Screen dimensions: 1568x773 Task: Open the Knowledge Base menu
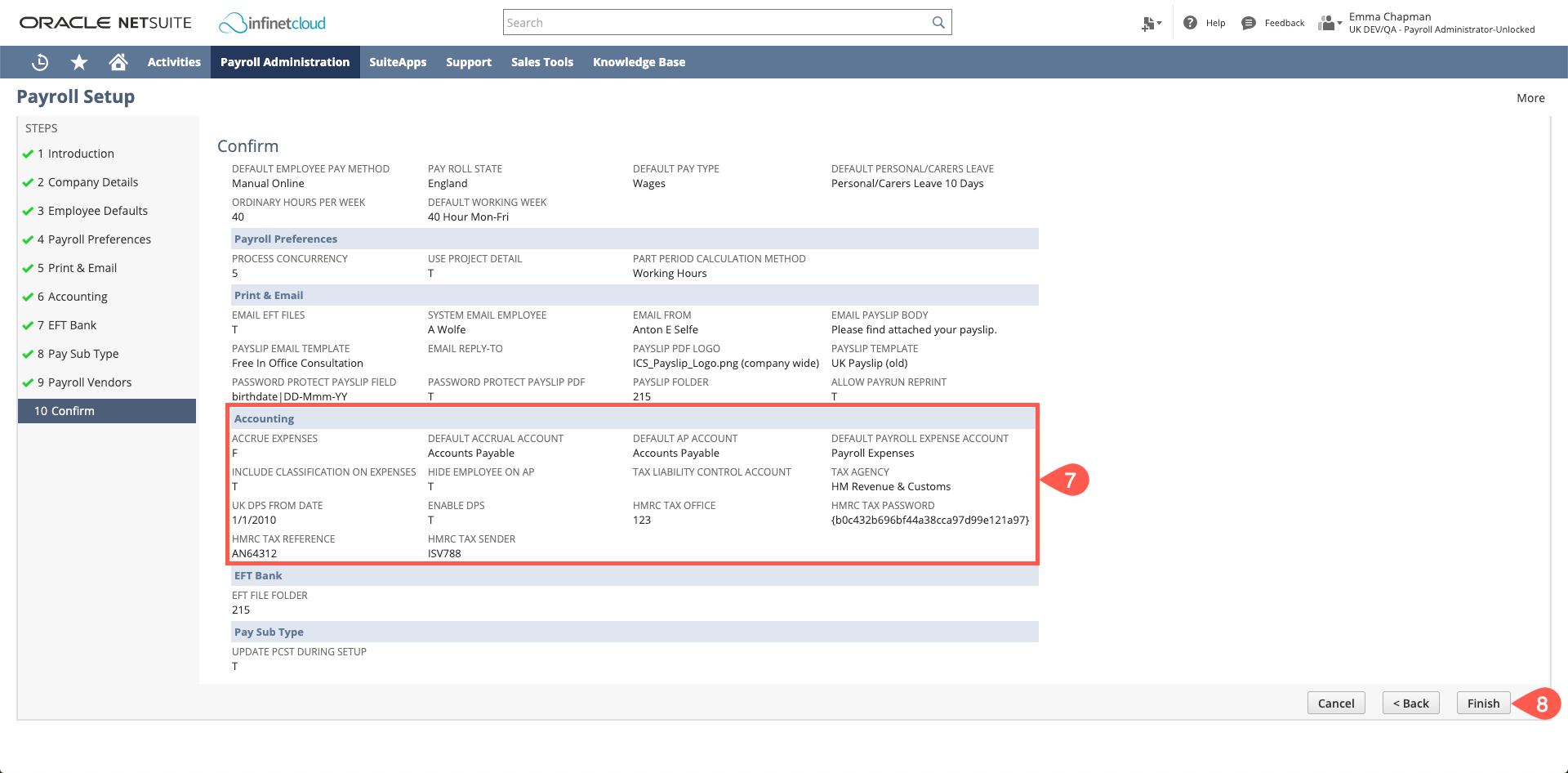639,62
